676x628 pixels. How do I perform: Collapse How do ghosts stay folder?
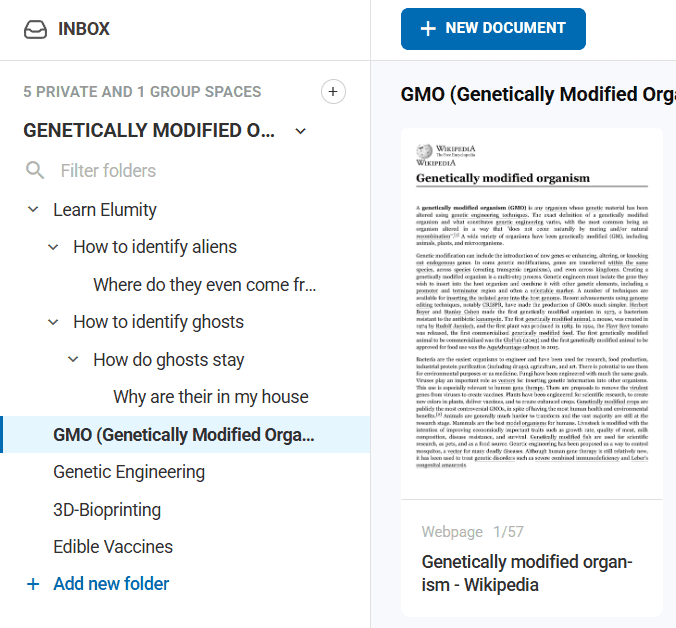(x=73, y=360)
